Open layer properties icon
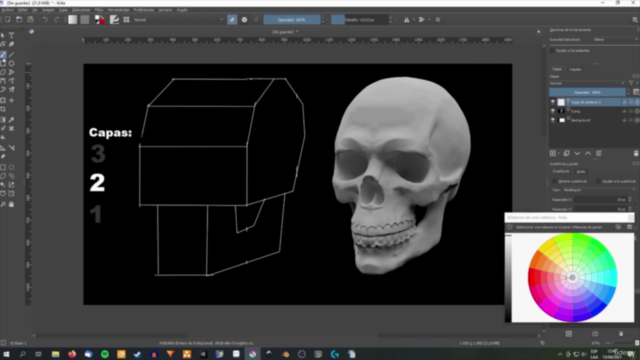640x360 pixels. click(598, 153)
